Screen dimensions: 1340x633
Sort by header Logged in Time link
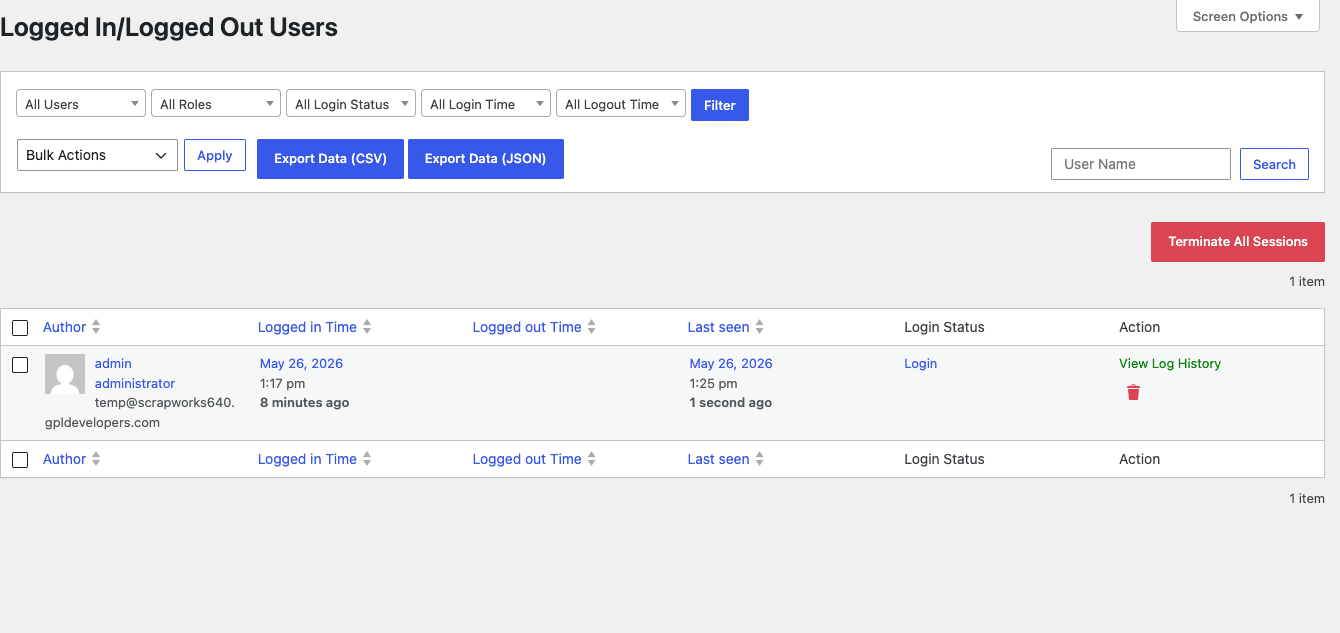[307, 327]
